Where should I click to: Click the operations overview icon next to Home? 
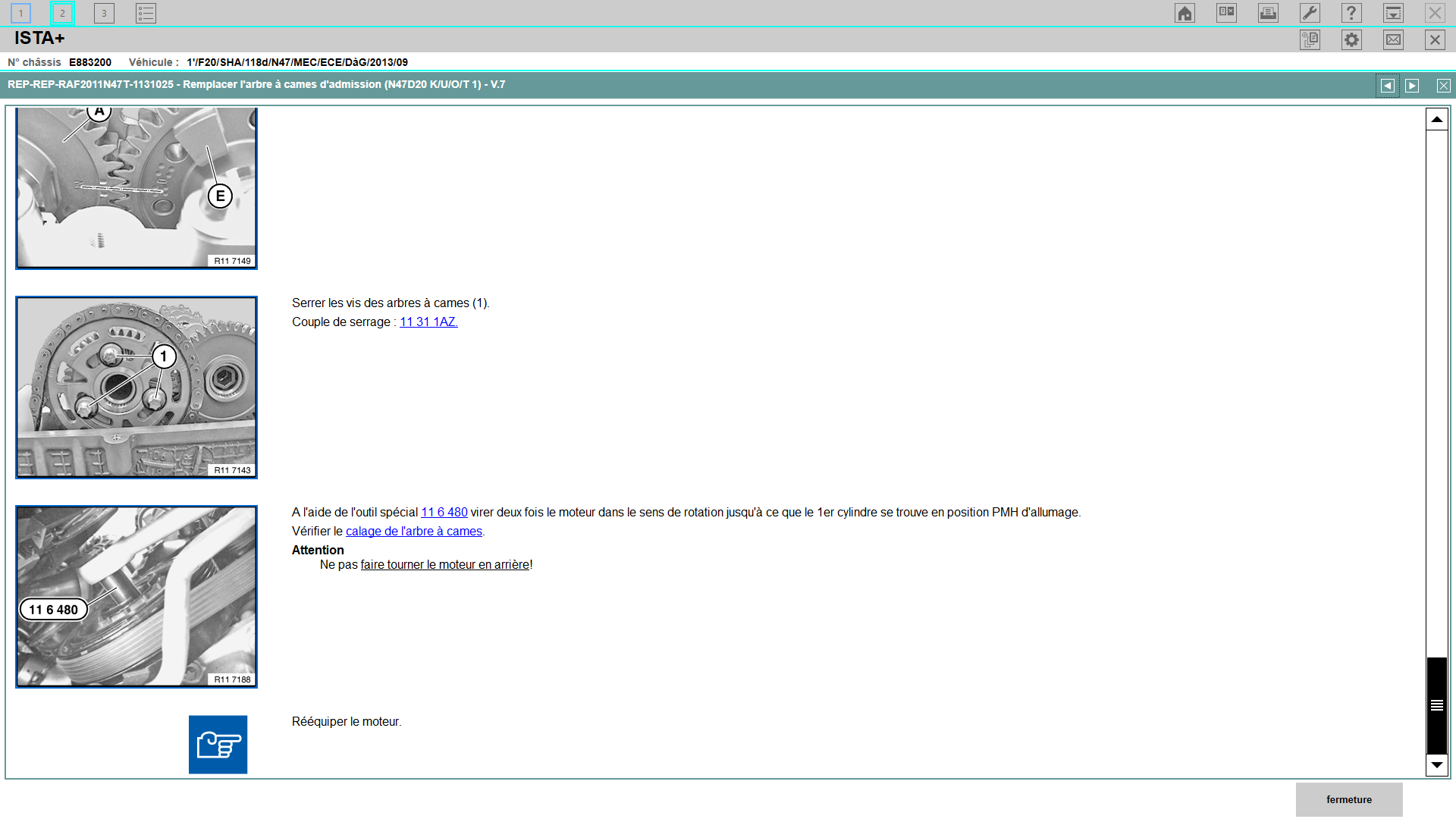pyautogui.click(x=1226, y=13)
